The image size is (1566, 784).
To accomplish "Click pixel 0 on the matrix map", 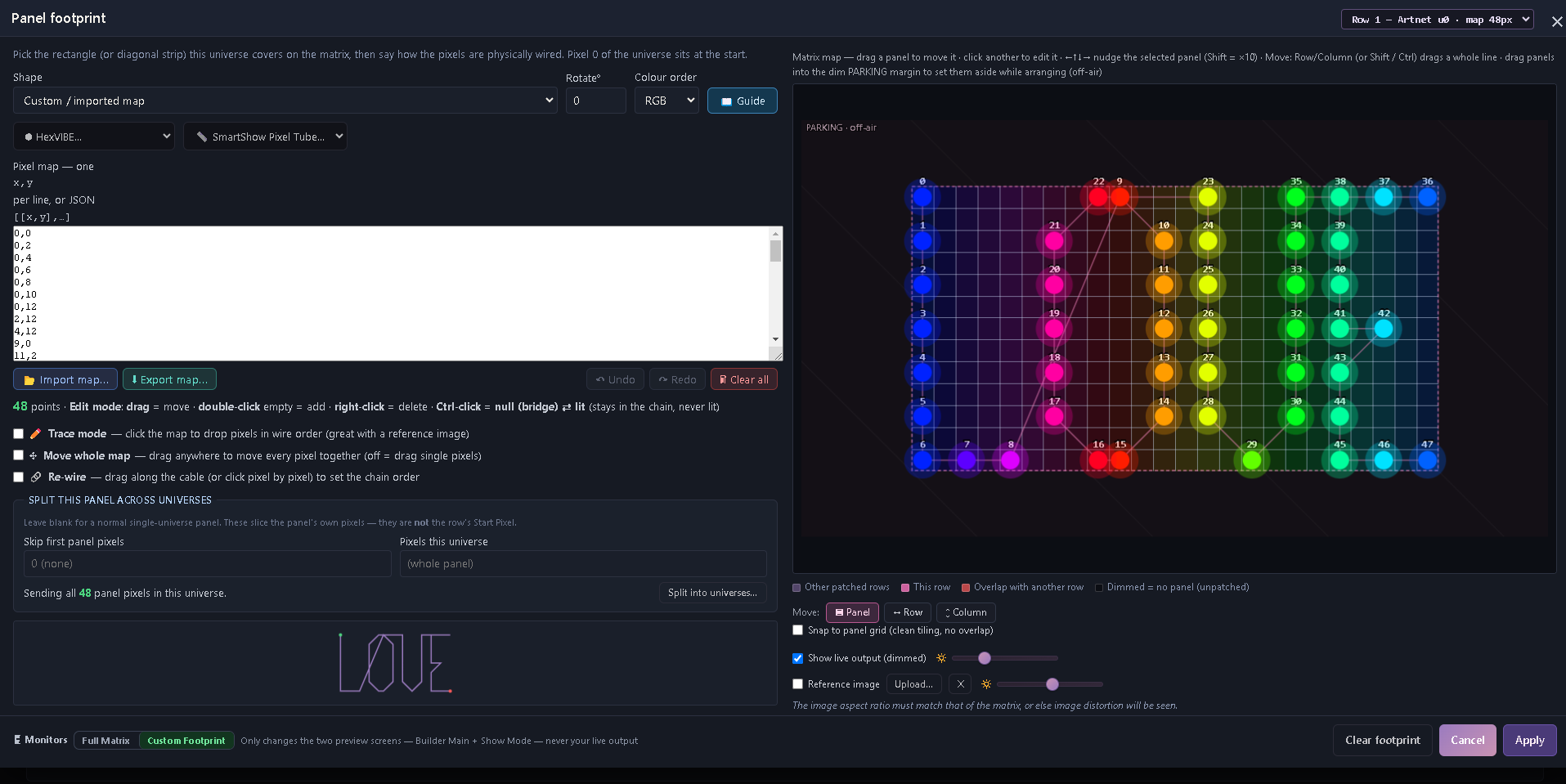I will [x=922, y=197].
